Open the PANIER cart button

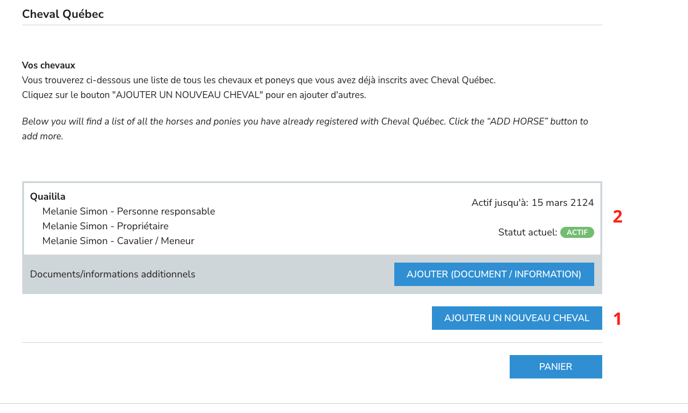(555, 367)
